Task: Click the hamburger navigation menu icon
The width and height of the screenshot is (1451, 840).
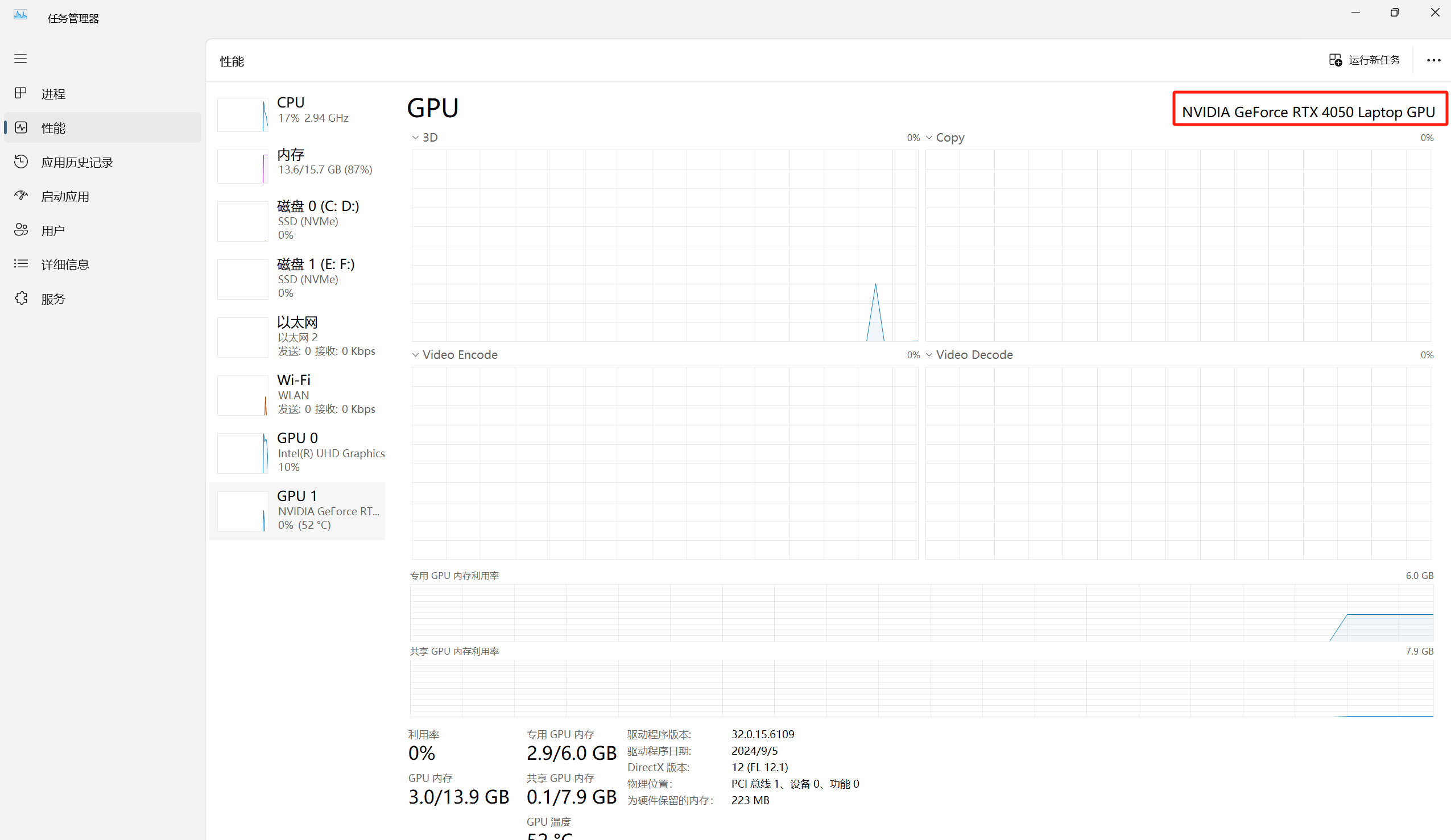Action: tap(20, 59)
